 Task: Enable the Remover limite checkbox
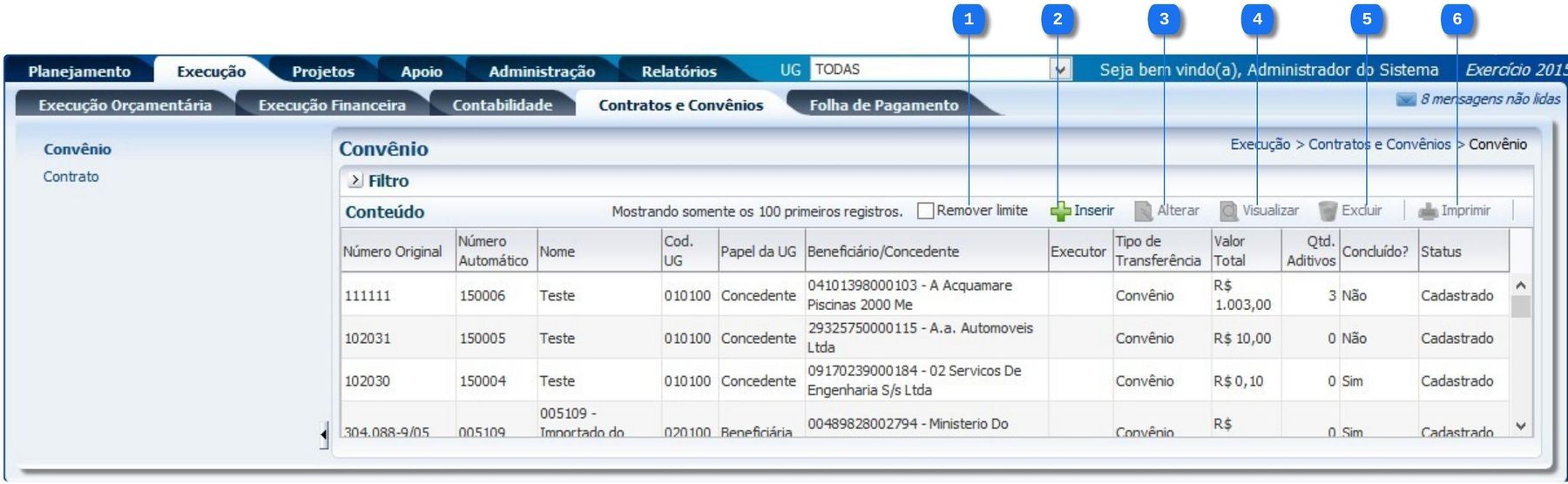click(926, 211)
